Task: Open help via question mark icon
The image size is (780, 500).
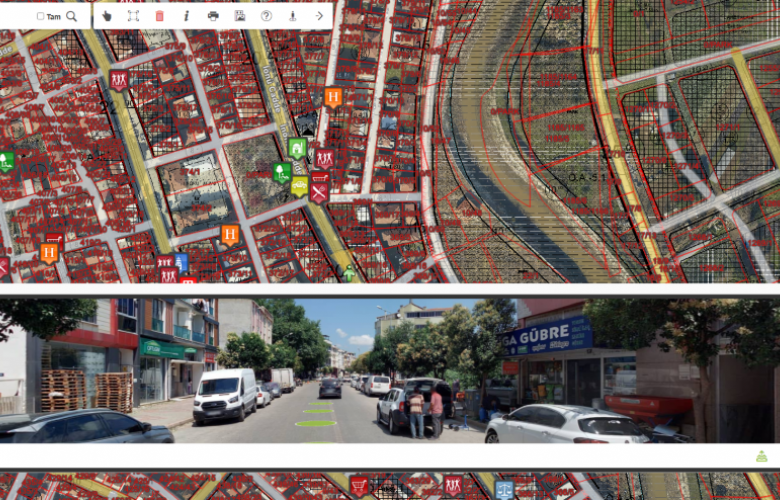Action: pos(266,16)
